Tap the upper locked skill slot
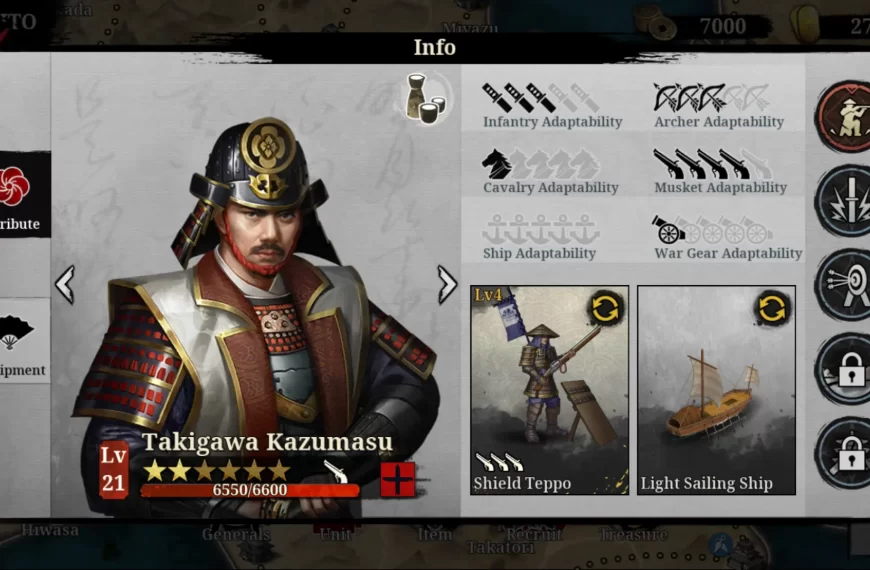 [x=845, y=369]
